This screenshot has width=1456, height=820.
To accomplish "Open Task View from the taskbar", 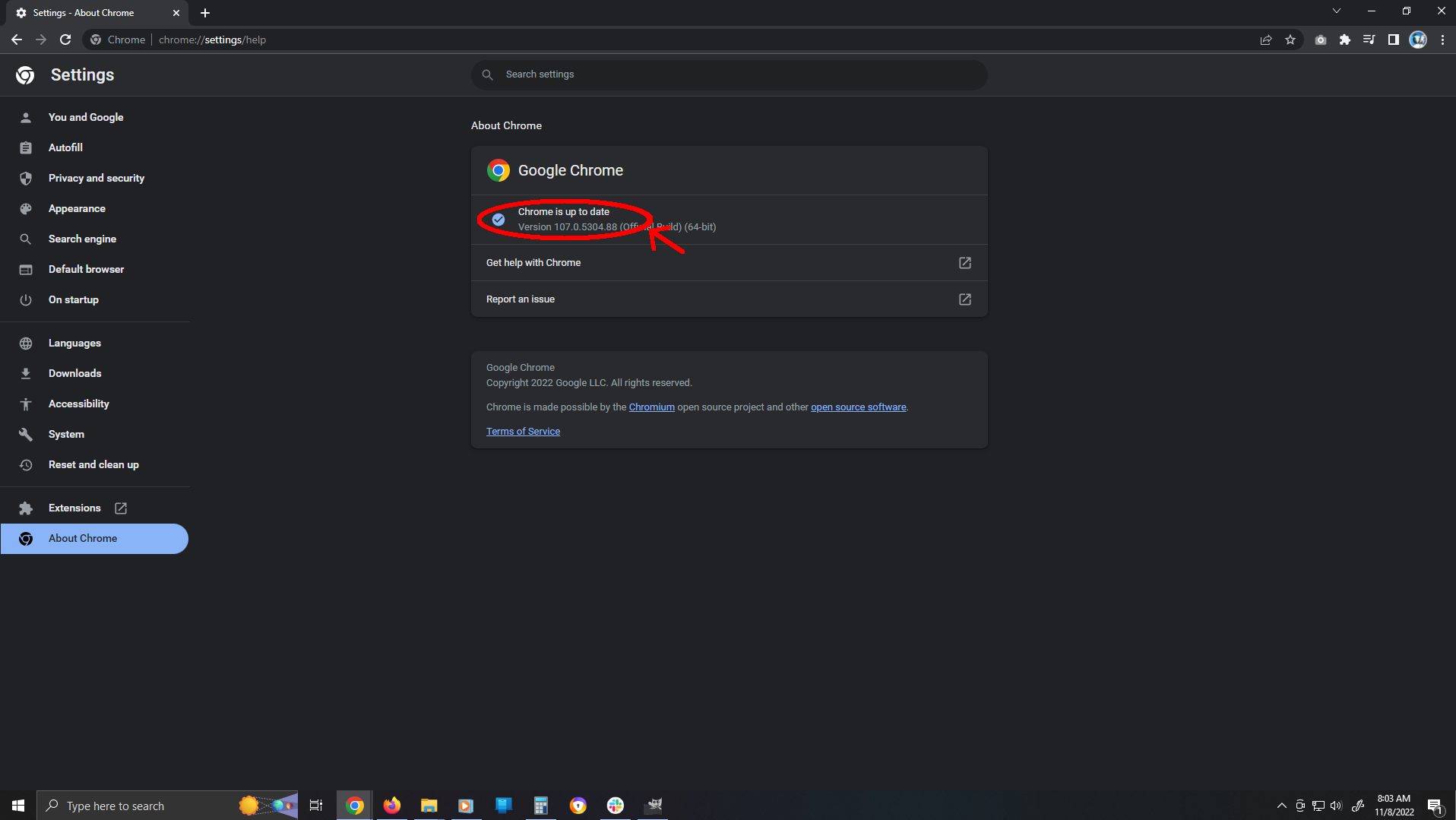I will (316, 806).
